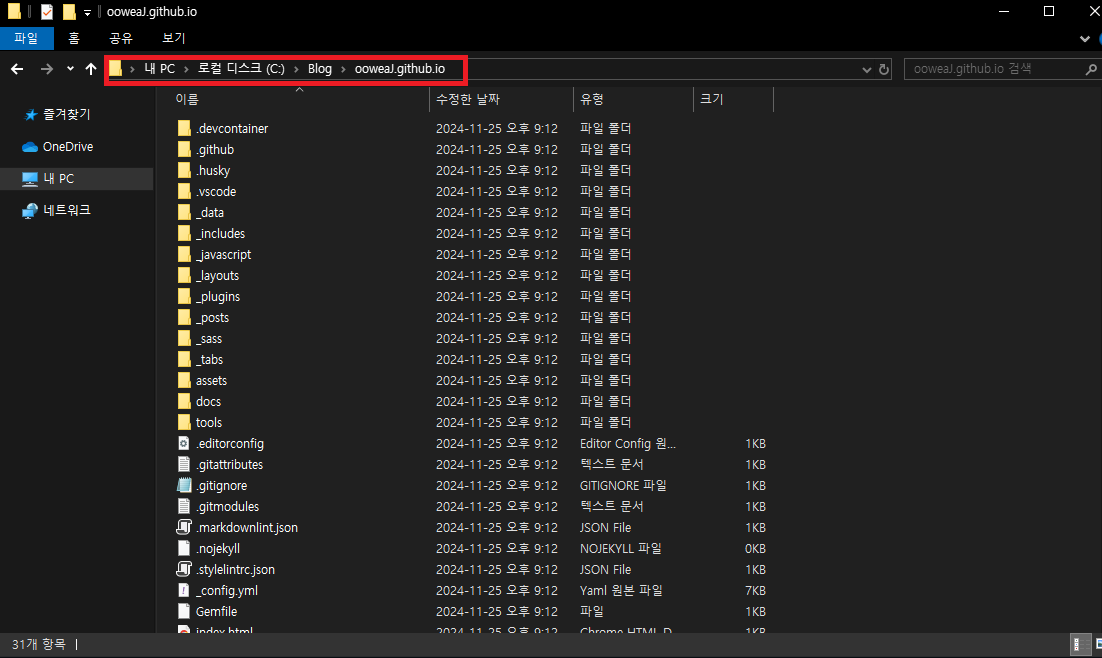1102x658 pixels.
Task: Open OneDrive in the sidebar
Action: [x=67, y=147]
